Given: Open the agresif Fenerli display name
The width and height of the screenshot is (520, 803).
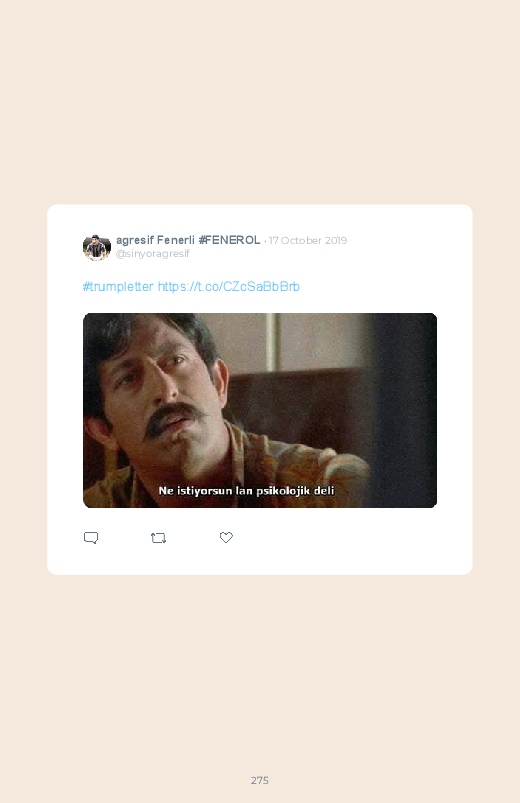Looking at the screenshot, I should (x=155, y=240).
